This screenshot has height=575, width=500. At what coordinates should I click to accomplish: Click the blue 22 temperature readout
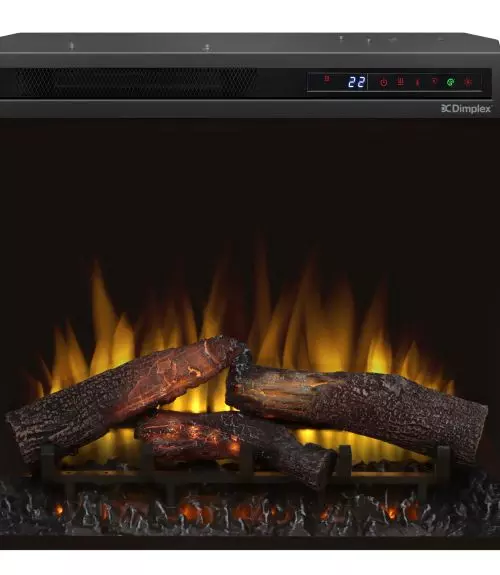click(x=357, y=82)
